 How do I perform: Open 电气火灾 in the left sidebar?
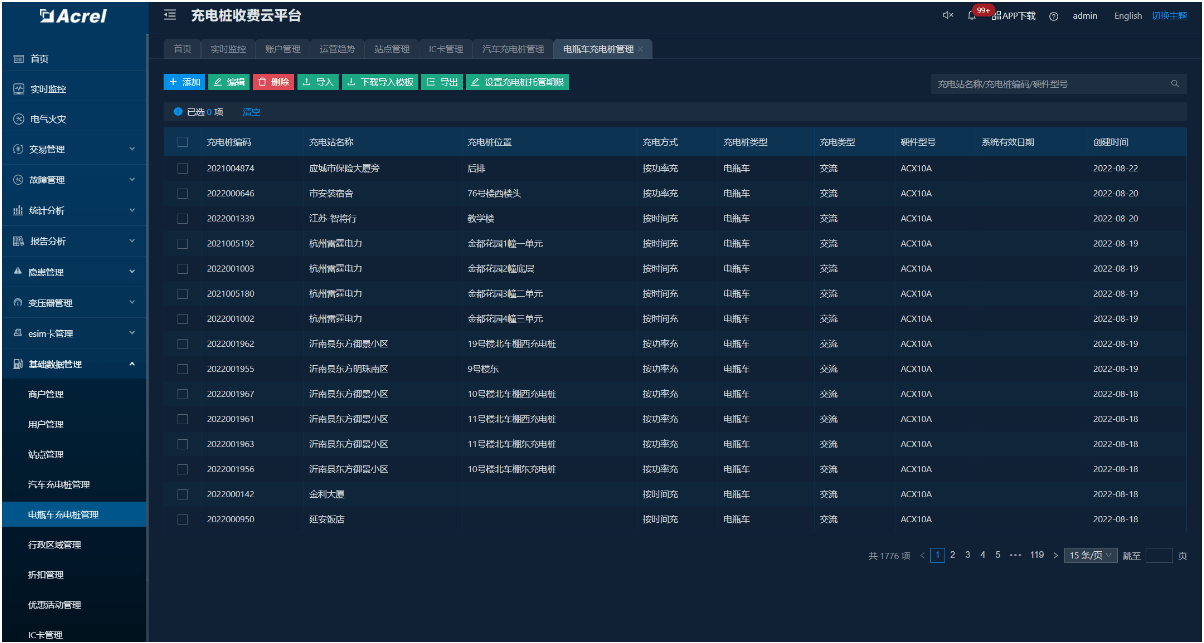[48, 119]
